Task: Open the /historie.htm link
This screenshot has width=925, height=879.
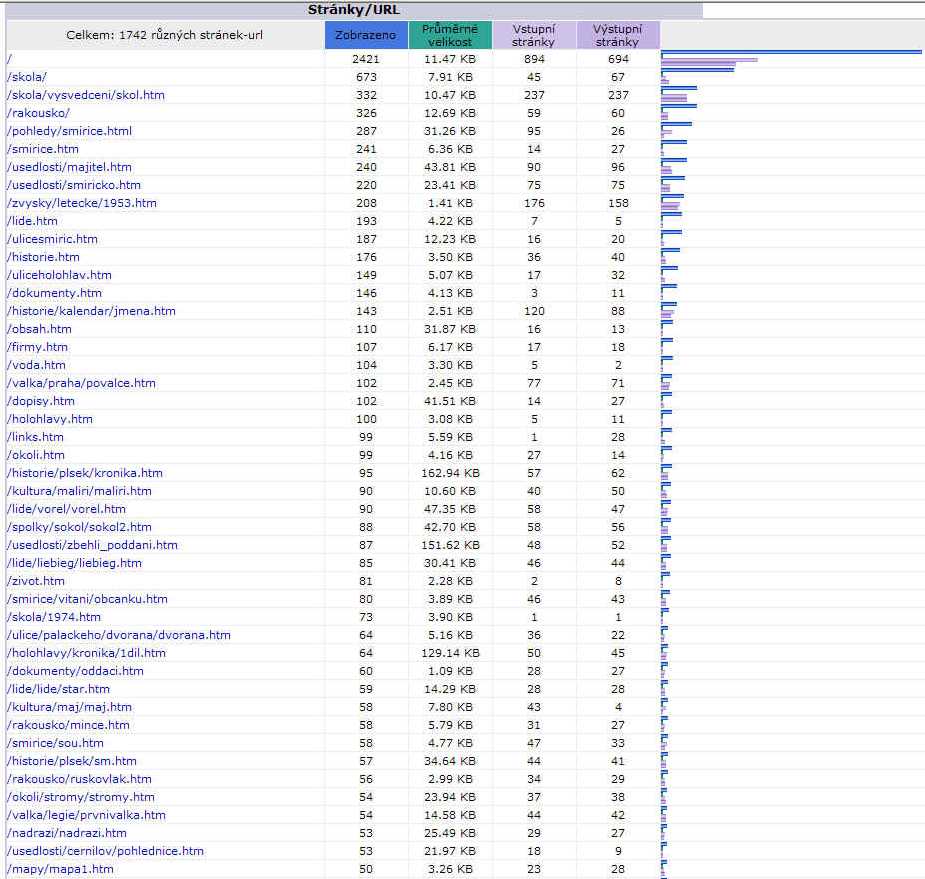Action: coord(43,257)
